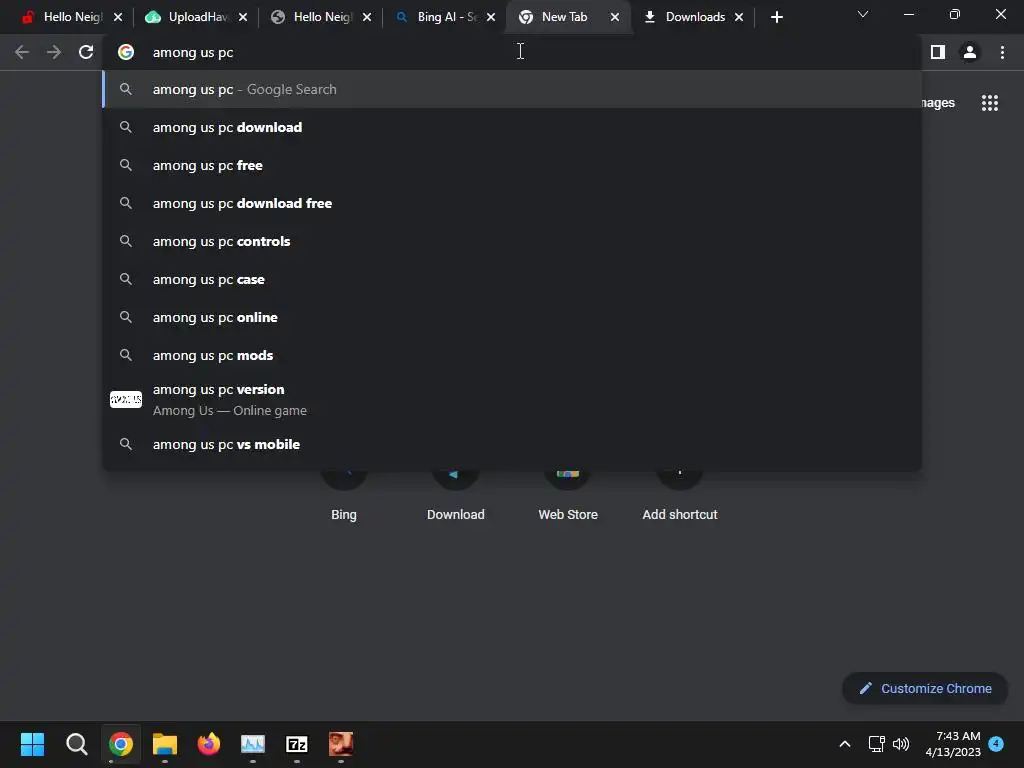The width and height of the screenshot is (1024, 768).
Task: Choose 'among us pc download' suggestion
Action: coord(512,127)
